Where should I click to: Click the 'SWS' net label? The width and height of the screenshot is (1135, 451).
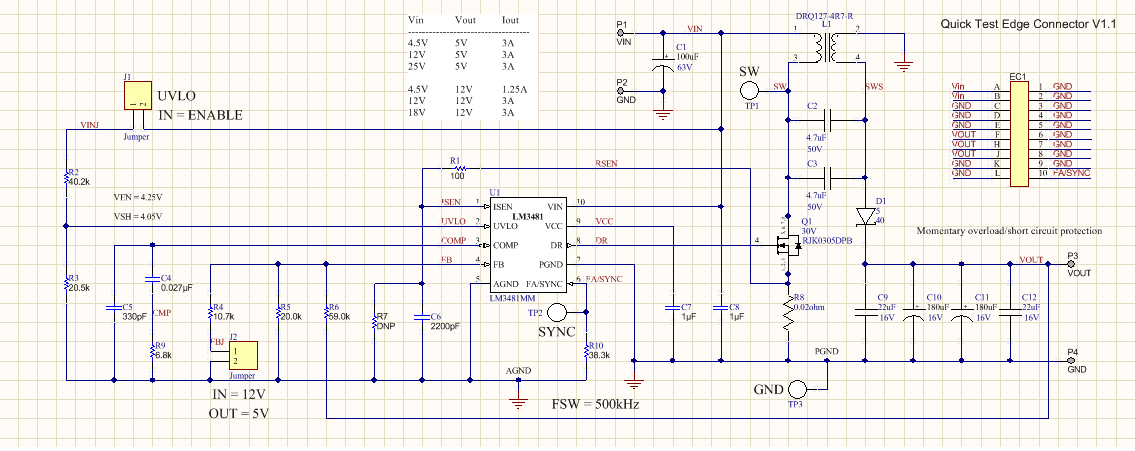tap(874, 86)
